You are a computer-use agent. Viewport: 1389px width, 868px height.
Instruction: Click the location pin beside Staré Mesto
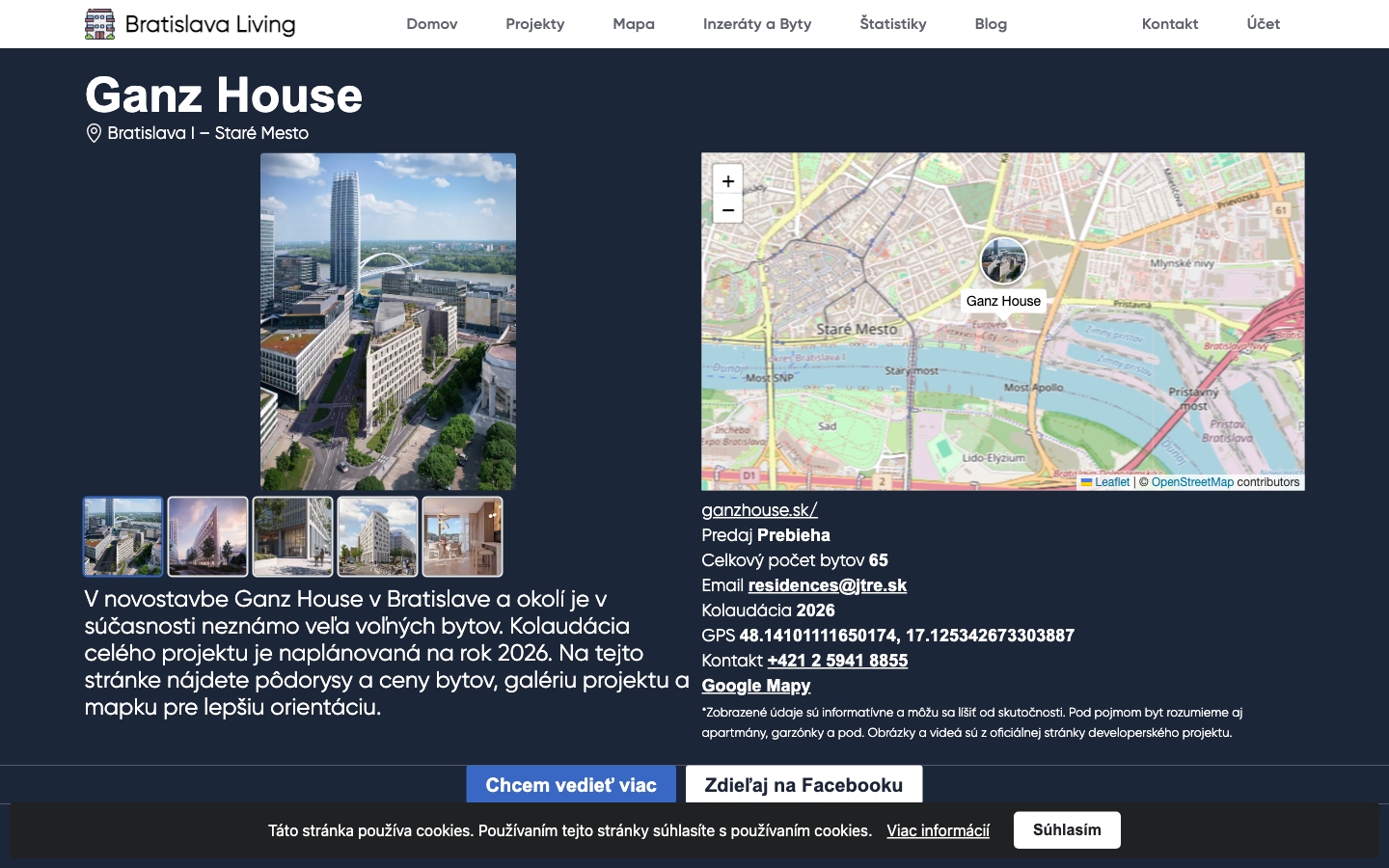pos(94,133)
